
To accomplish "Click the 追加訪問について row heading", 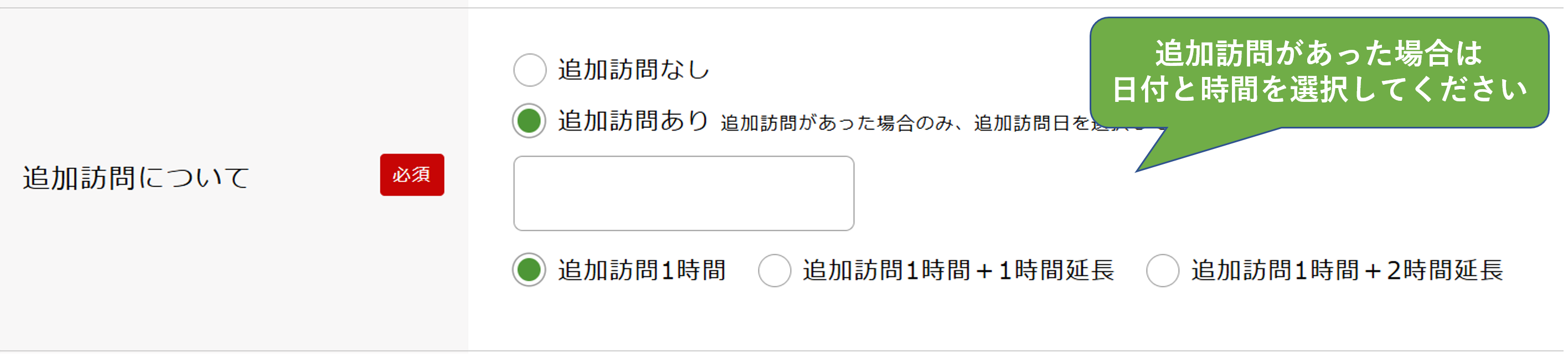I will pyautogui.click(x=136, y=178).
